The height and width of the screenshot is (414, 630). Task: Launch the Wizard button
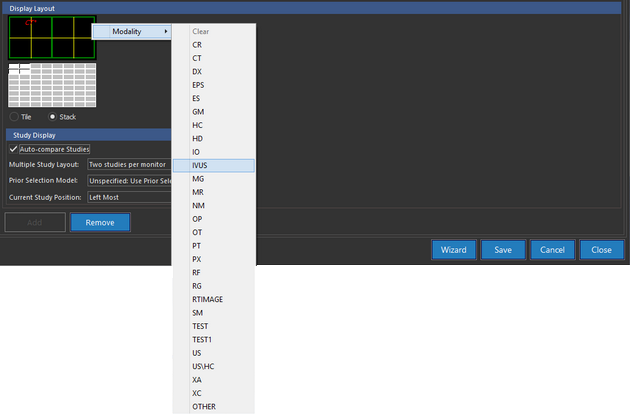tap(453, 250)
